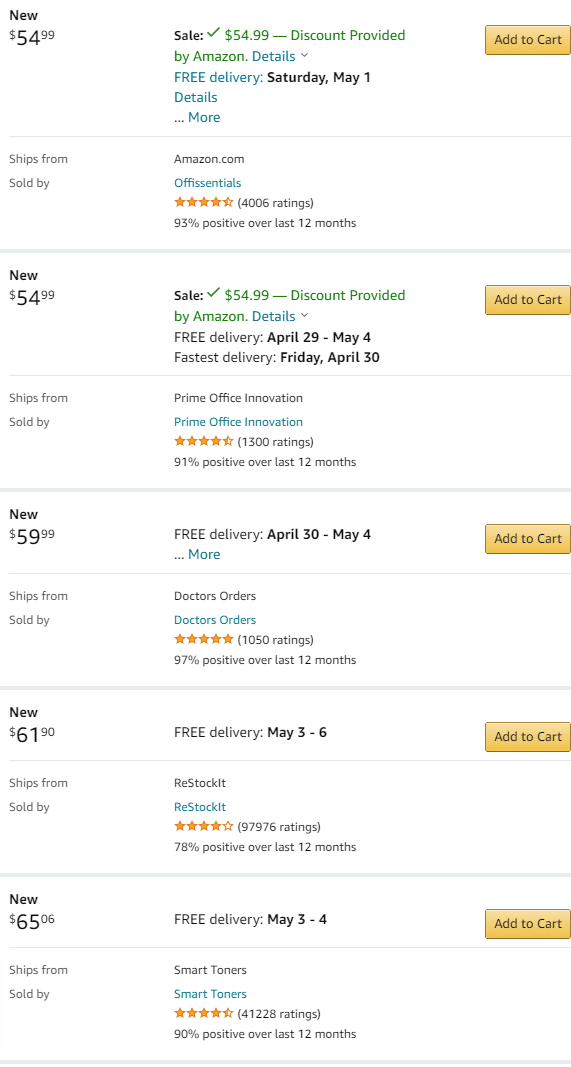Open the Prime Office Innovation seller link

click(x=238, y=422)
